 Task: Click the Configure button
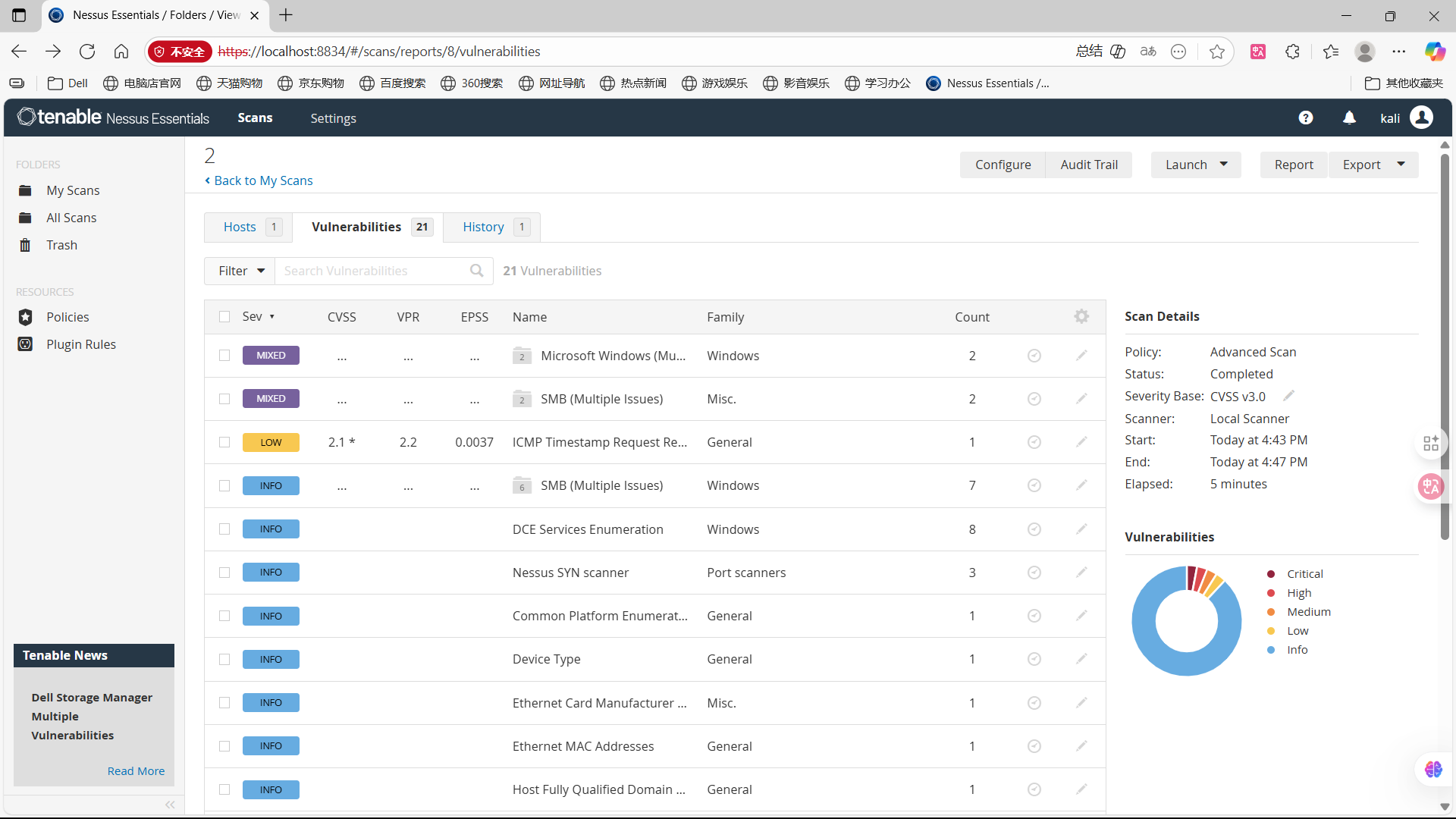1003,165
